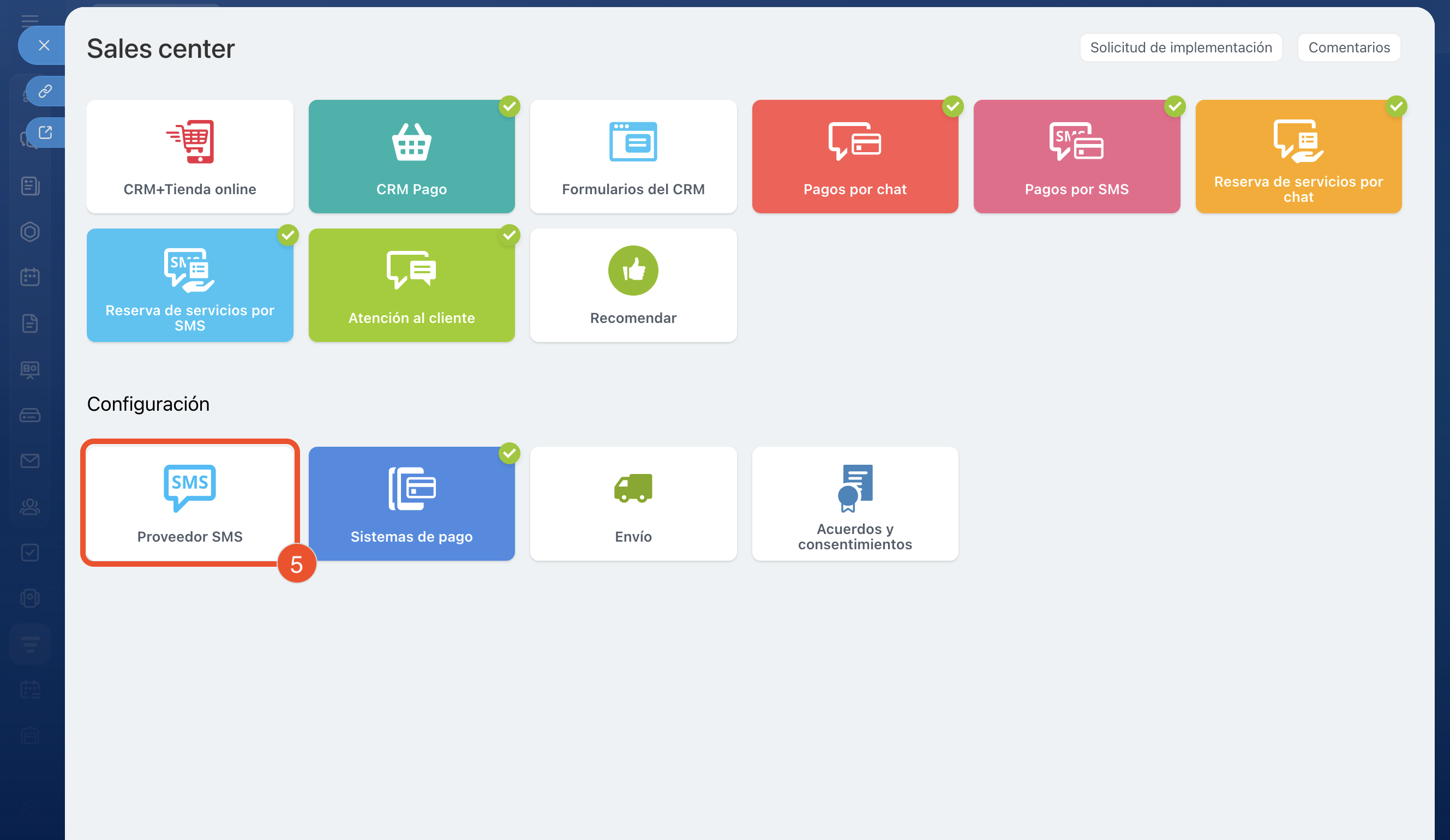1450x840 pixels.
Task: Click checkmark badge on CRM Pago
Action: (x=509, y=106)
